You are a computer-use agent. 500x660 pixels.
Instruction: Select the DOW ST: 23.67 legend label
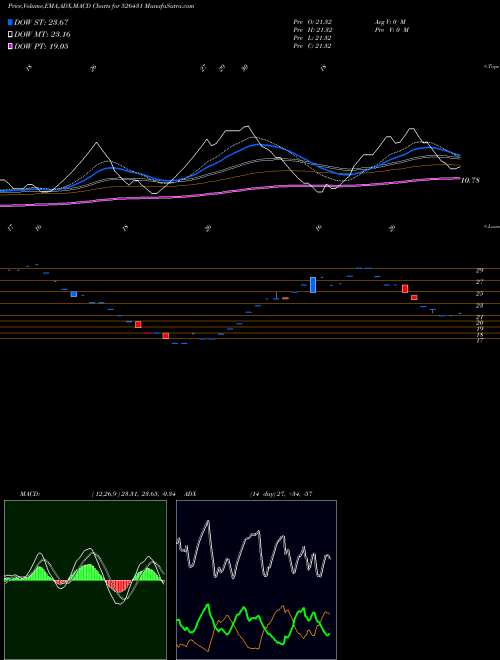41,22
